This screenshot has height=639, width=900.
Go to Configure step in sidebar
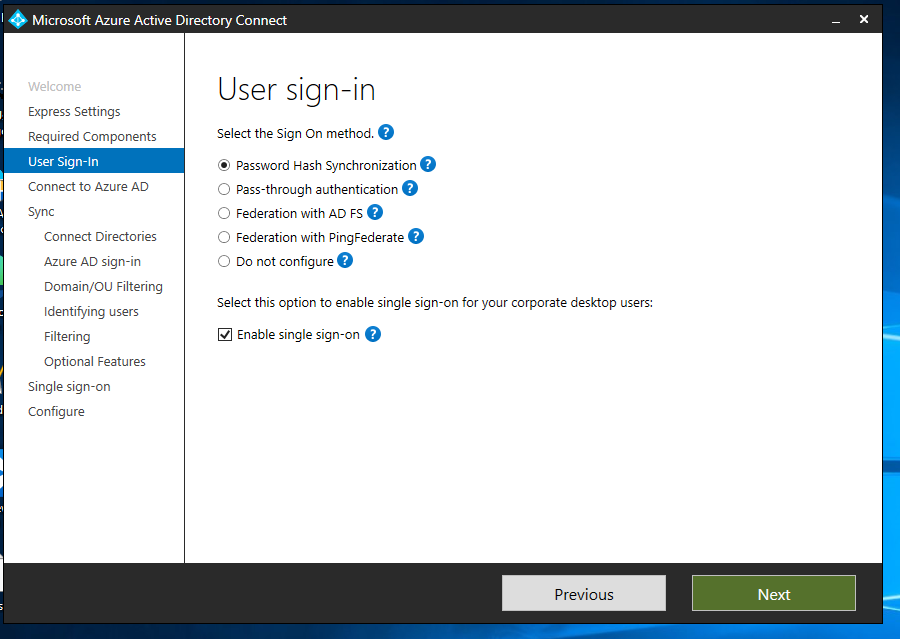pyautogui.click(x=56, y=412)
